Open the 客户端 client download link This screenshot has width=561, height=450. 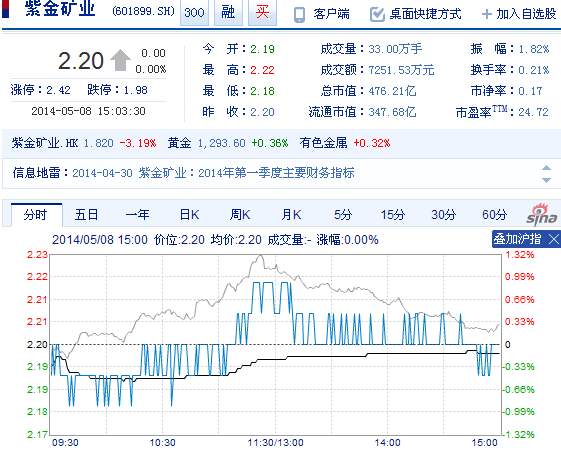(x=331, y=14)
